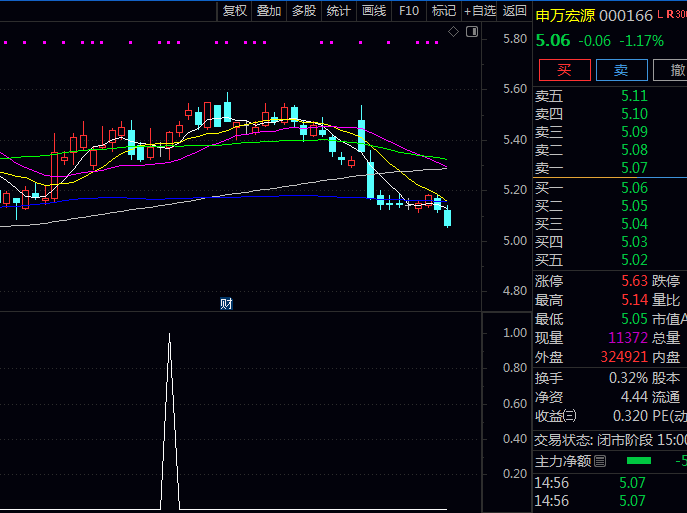Screen dimensions: 687x513
Task: Toggle the side panel layout icon
Action: (x=472, y=32)
